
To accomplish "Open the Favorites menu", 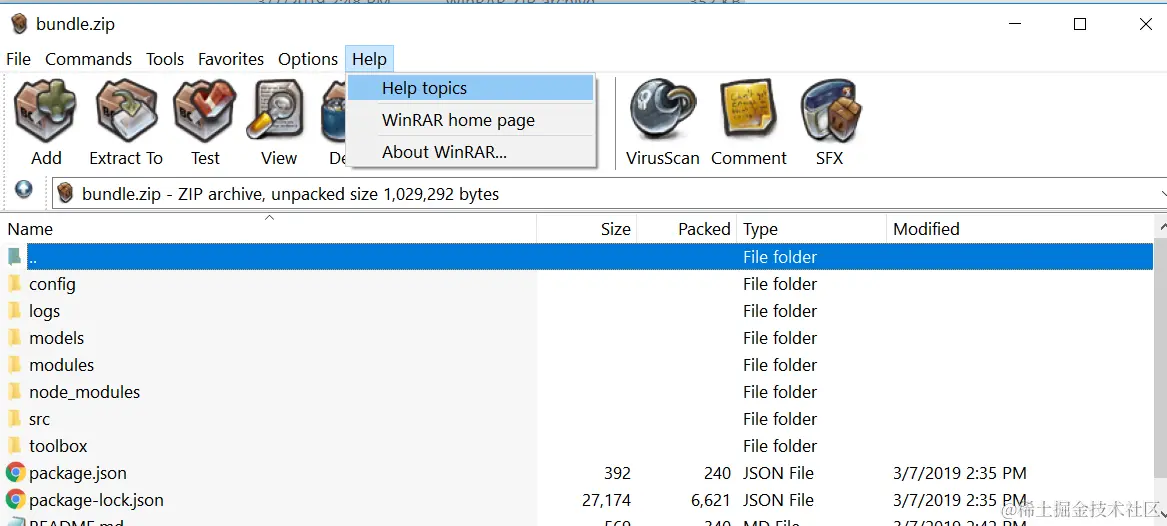I will 231,60.
